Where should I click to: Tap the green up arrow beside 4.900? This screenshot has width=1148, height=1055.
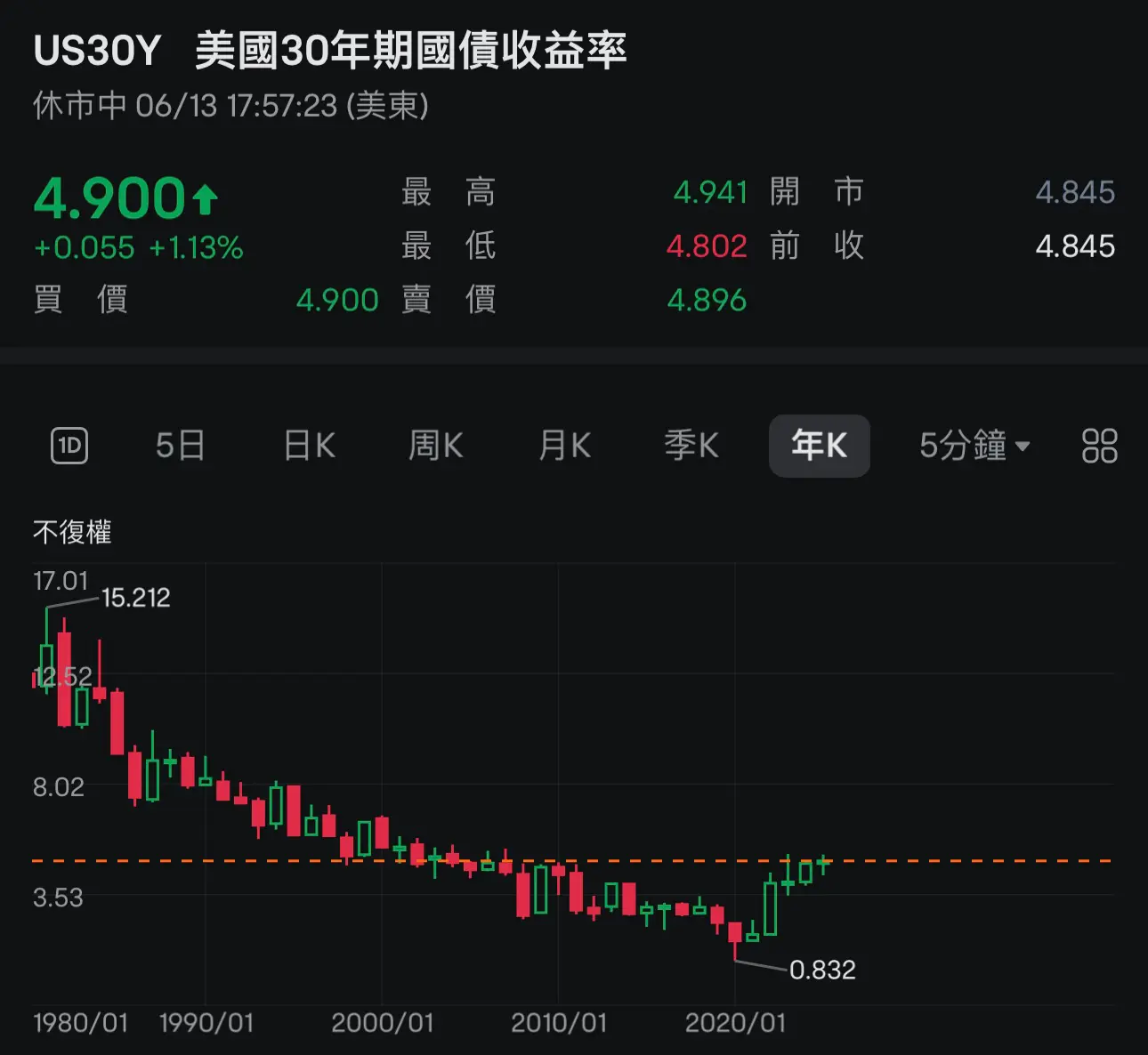(206, 199)
